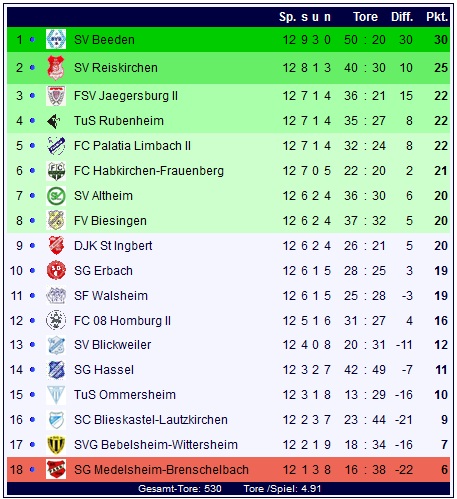
Task: Click the SG Hassel blue shield logo
Action: pos(56,370)
